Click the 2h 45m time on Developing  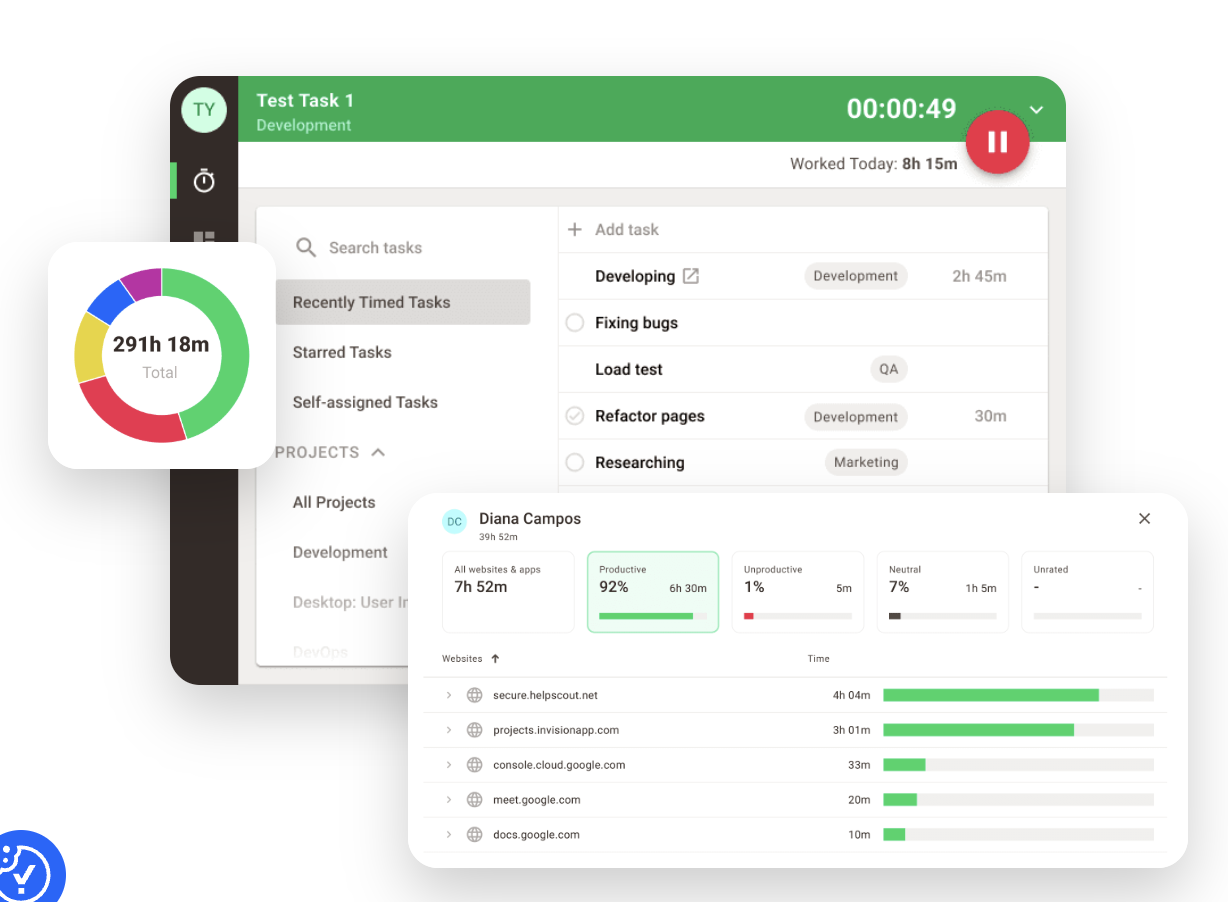click(x=979, y=276)
